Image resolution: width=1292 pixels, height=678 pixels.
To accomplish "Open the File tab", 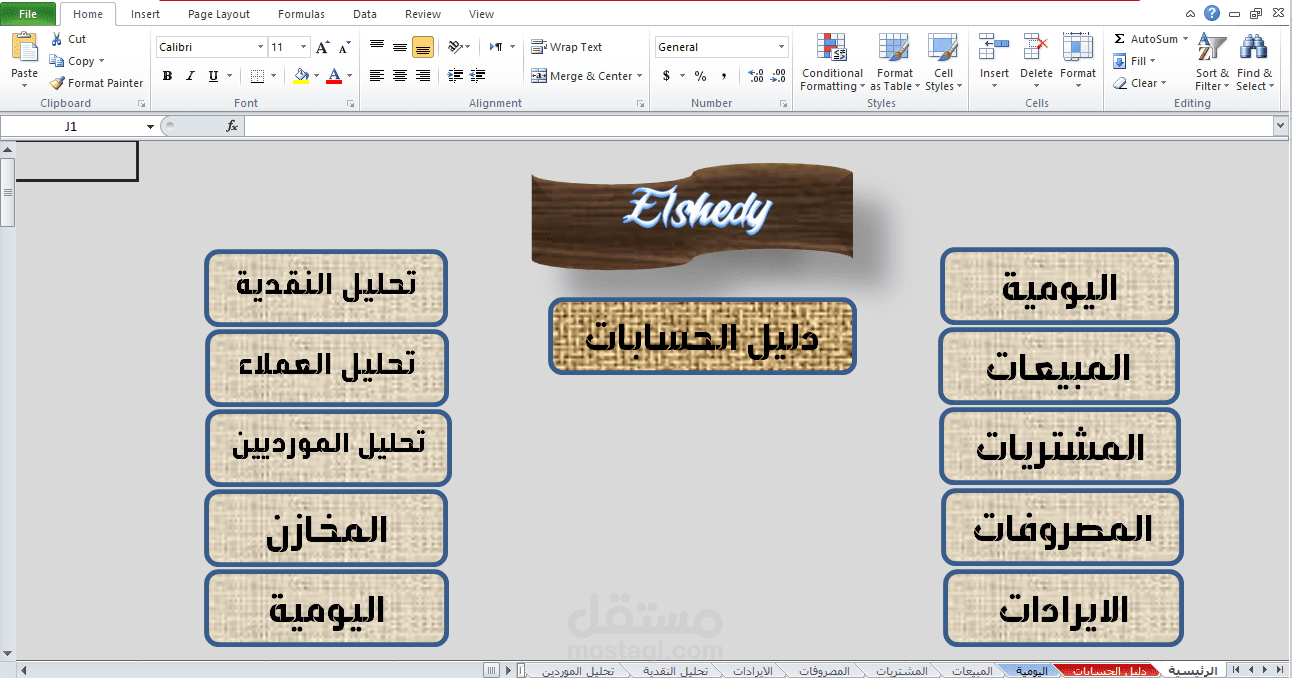I will [28, 14].
